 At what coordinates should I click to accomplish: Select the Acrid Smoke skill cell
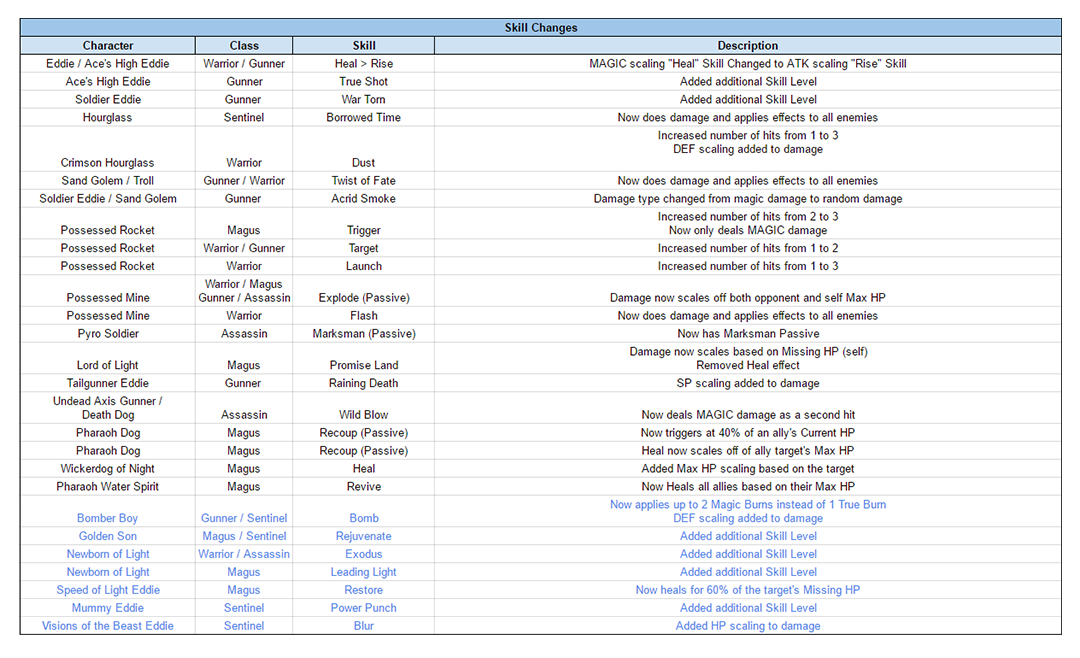click(364, 199)
